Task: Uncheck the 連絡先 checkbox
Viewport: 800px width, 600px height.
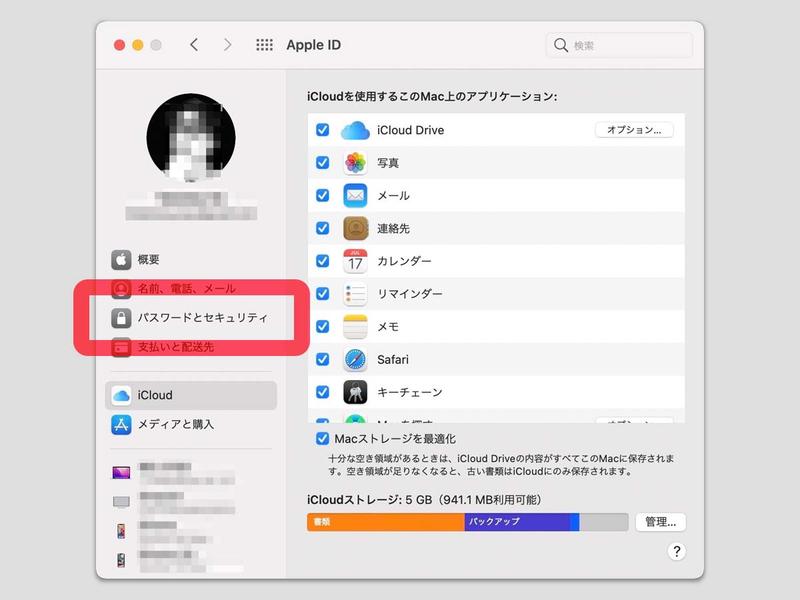Action: [x=322, y=228]
